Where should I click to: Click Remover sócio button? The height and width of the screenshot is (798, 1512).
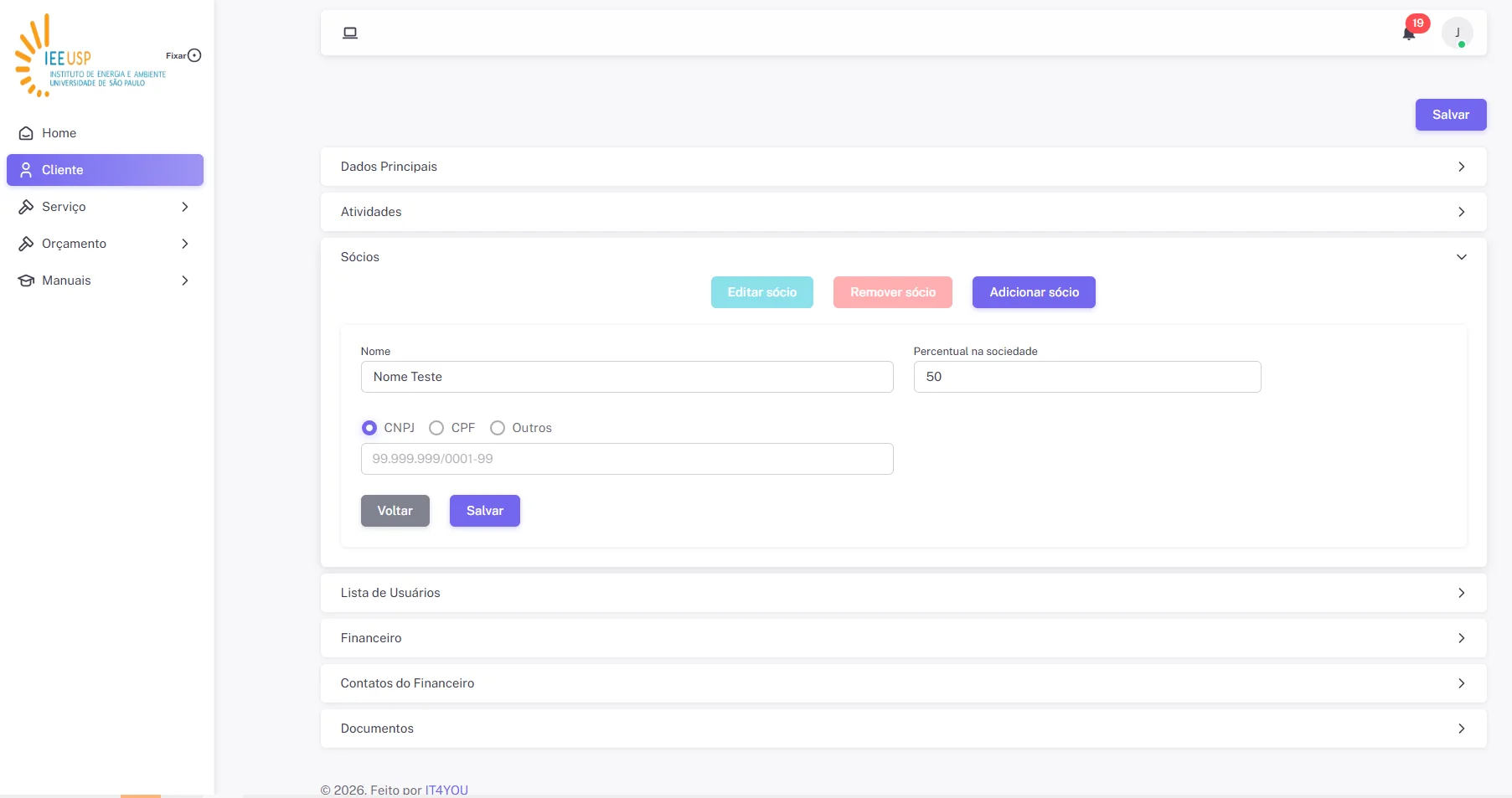point(893,292)
